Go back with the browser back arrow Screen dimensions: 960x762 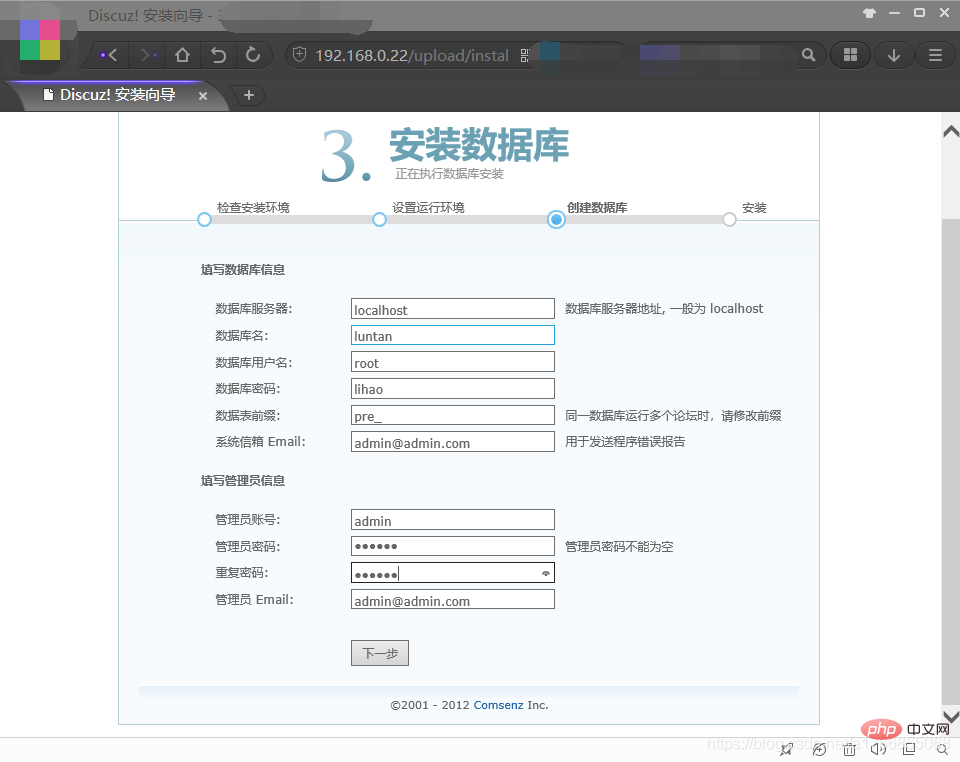[x=109, y=56]
